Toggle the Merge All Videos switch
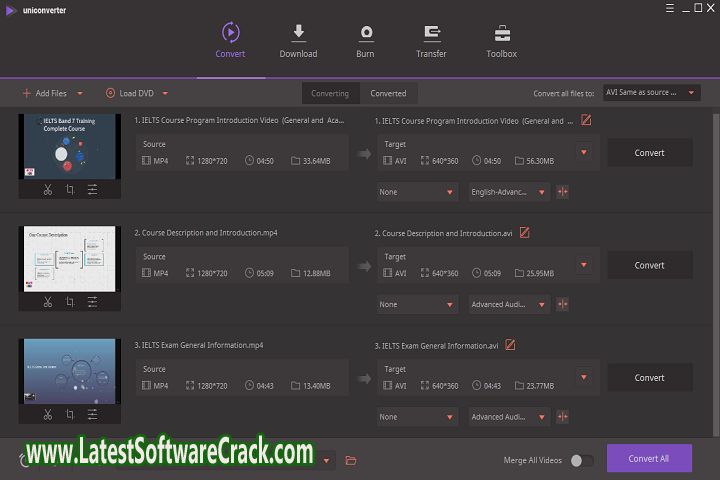Viewport: 720px width, 480px height. click(581, 460)
